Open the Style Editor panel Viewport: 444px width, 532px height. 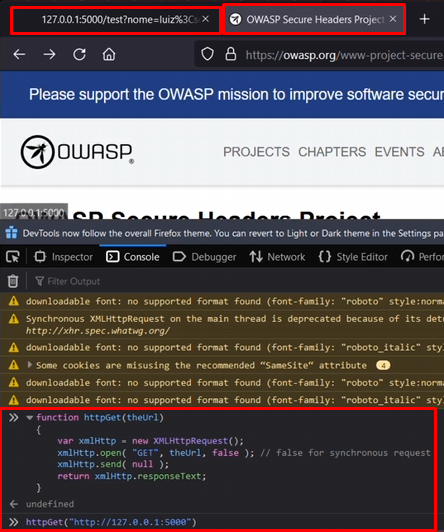353,257
